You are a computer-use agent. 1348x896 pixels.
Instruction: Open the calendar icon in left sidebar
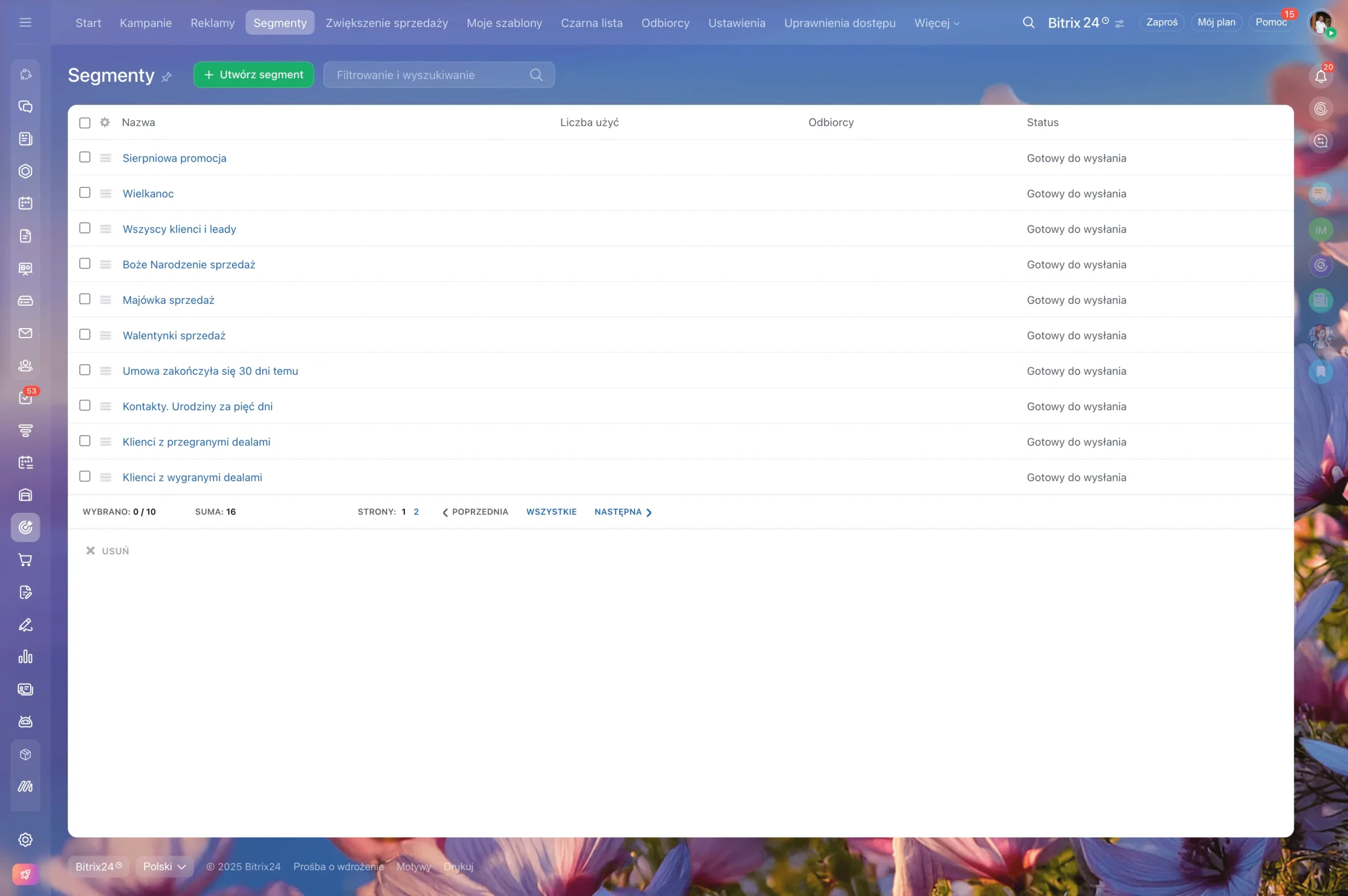tap(25, 203)
